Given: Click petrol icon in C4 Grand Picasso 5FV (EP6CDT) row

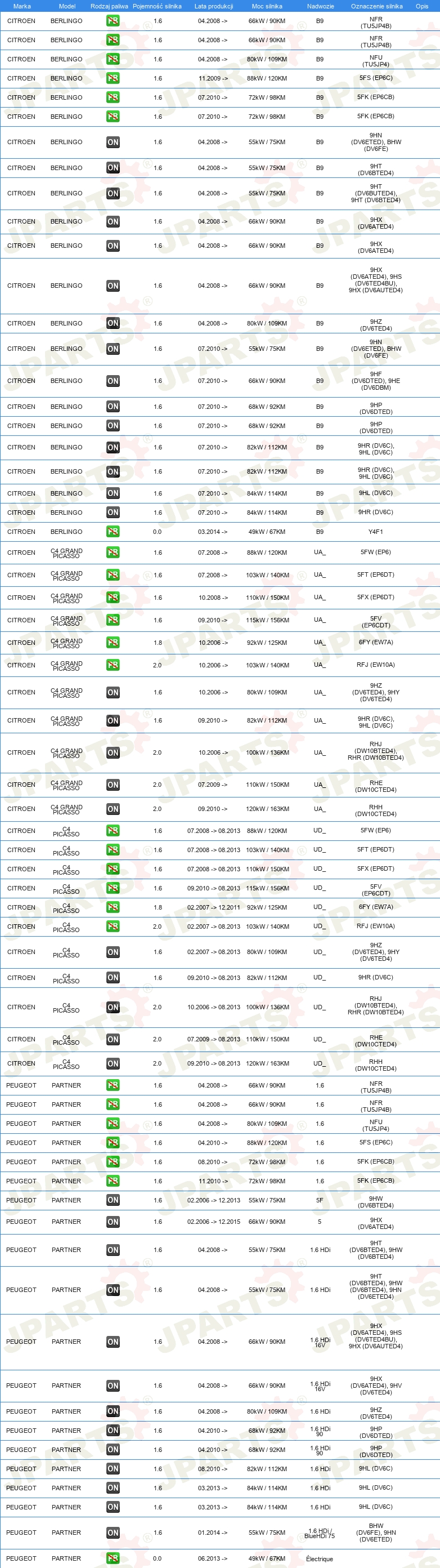Looking at the screenshot, I should (x=113, y=620).
